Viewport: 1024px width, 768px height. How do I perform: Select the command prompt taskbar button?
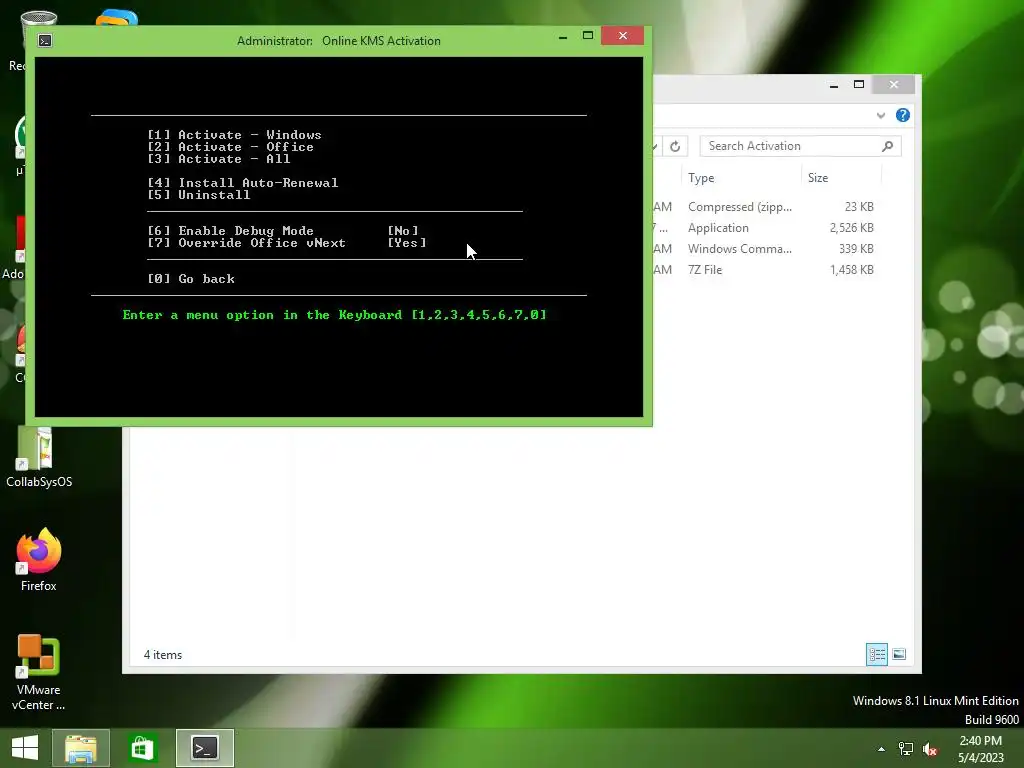[205, 748]
